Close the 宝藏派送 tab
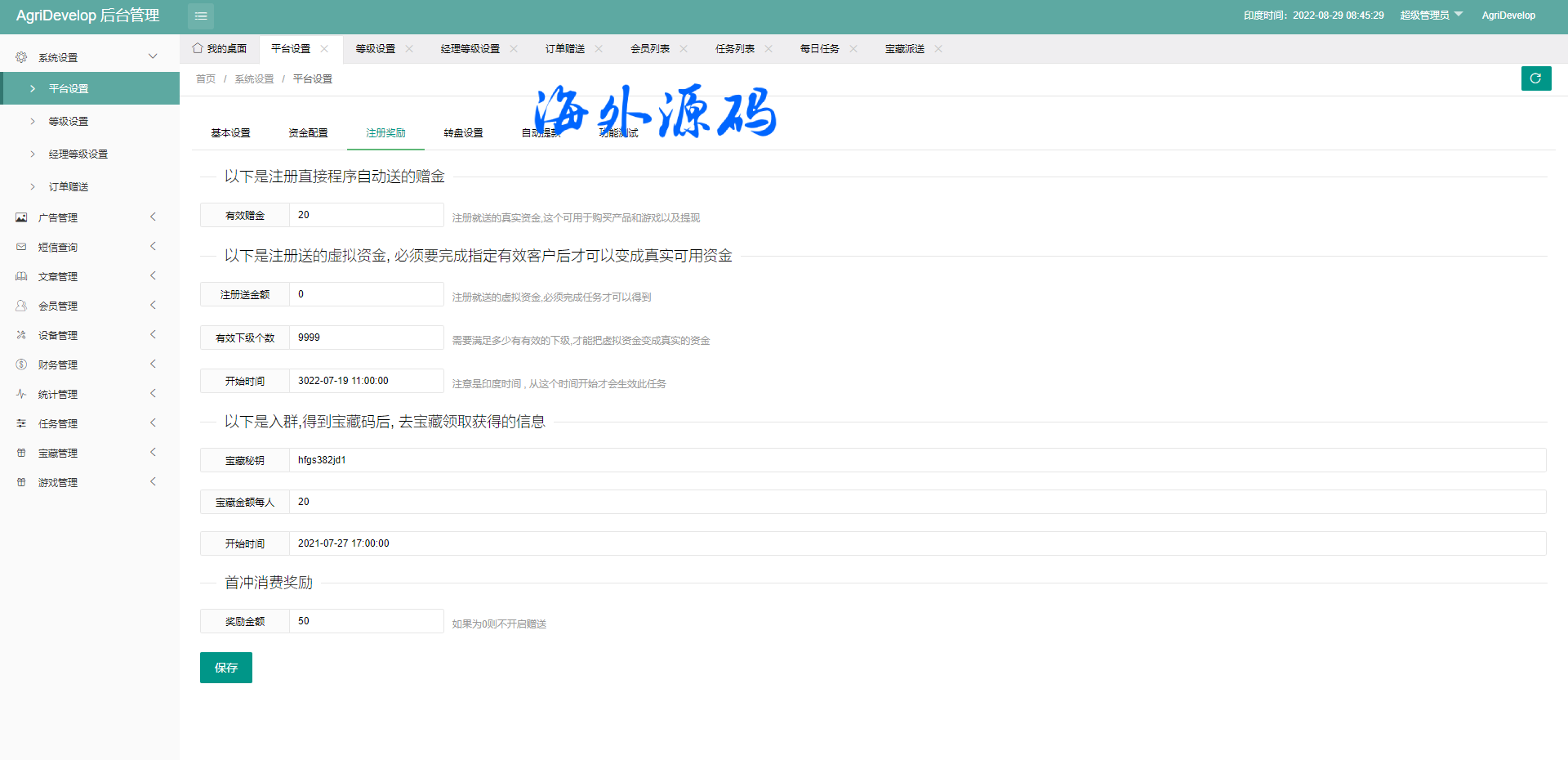1568x760 pixels. point(938,49)
